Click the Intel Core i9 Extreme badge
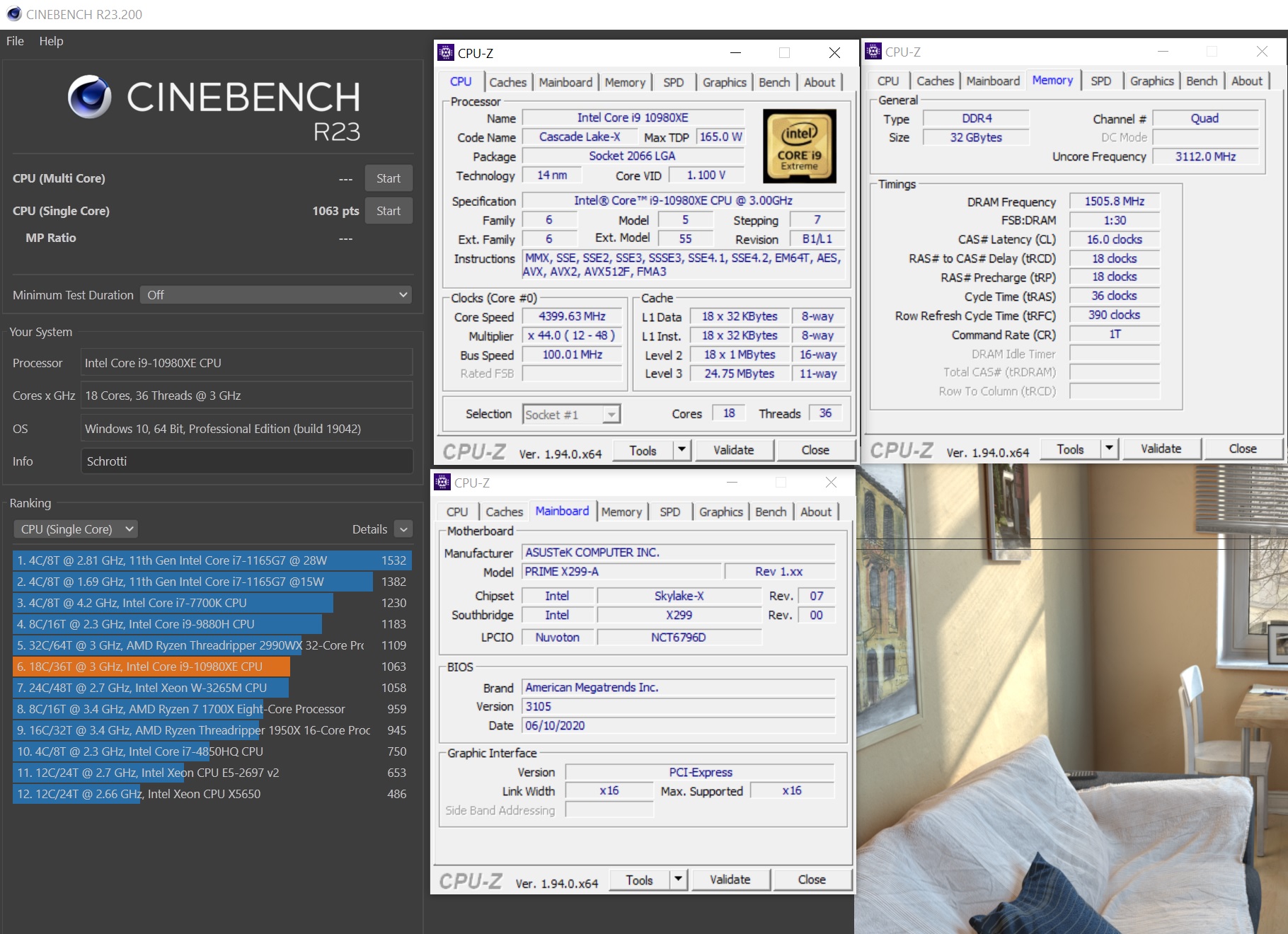 [x=800, y=146]
